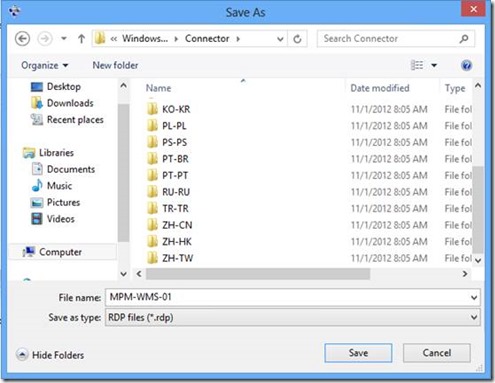Image resolution: width=495 pixels, height=383 pixels.
Task: Open the Music library
Action: click(52, 186)
